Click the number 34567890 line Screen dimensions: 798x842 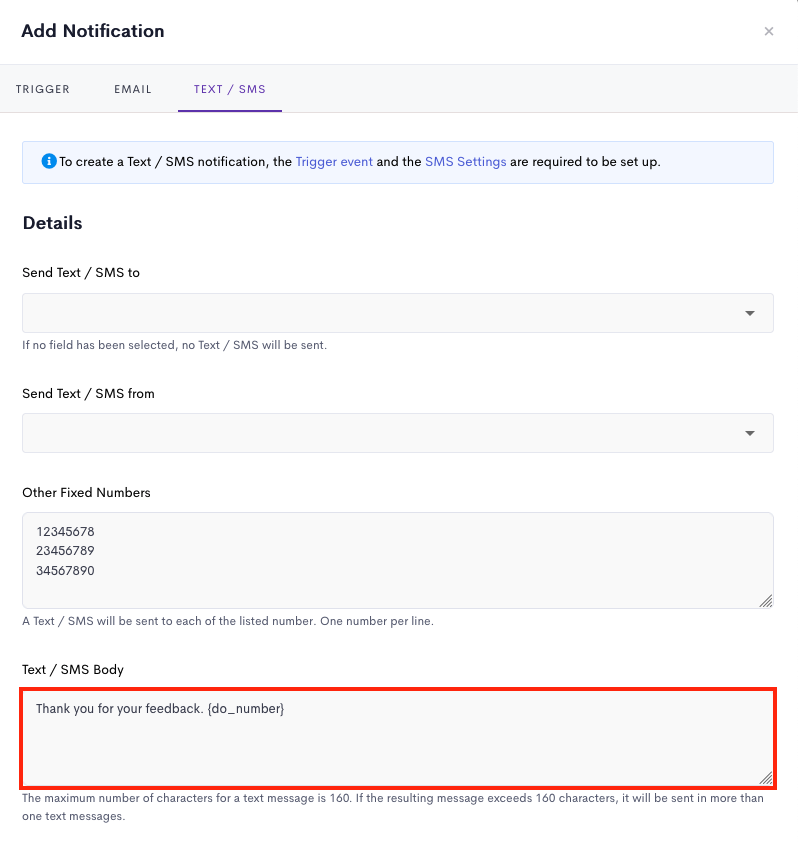coord(65,570)
